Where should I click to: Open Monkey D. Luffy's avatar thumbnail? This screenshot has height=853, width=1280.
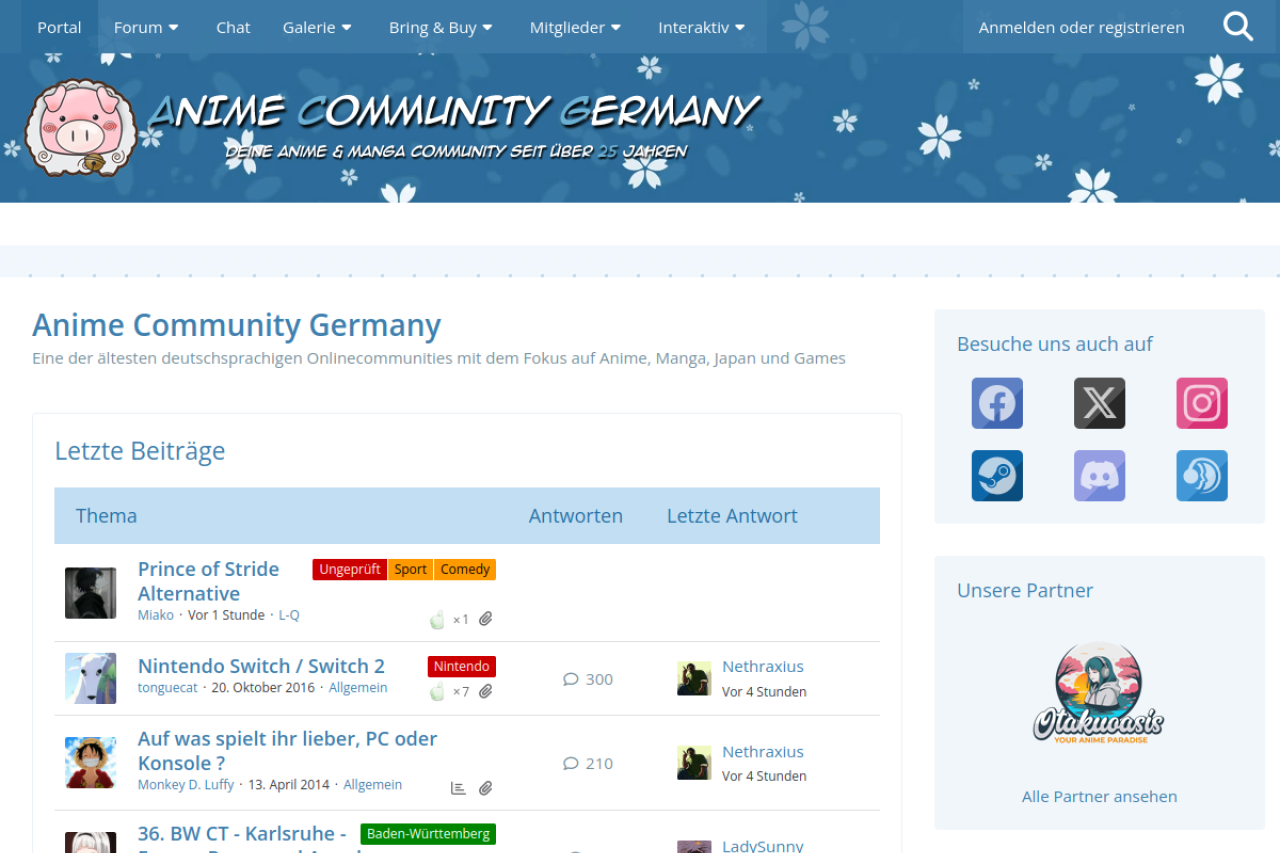[x=91, y=763]
